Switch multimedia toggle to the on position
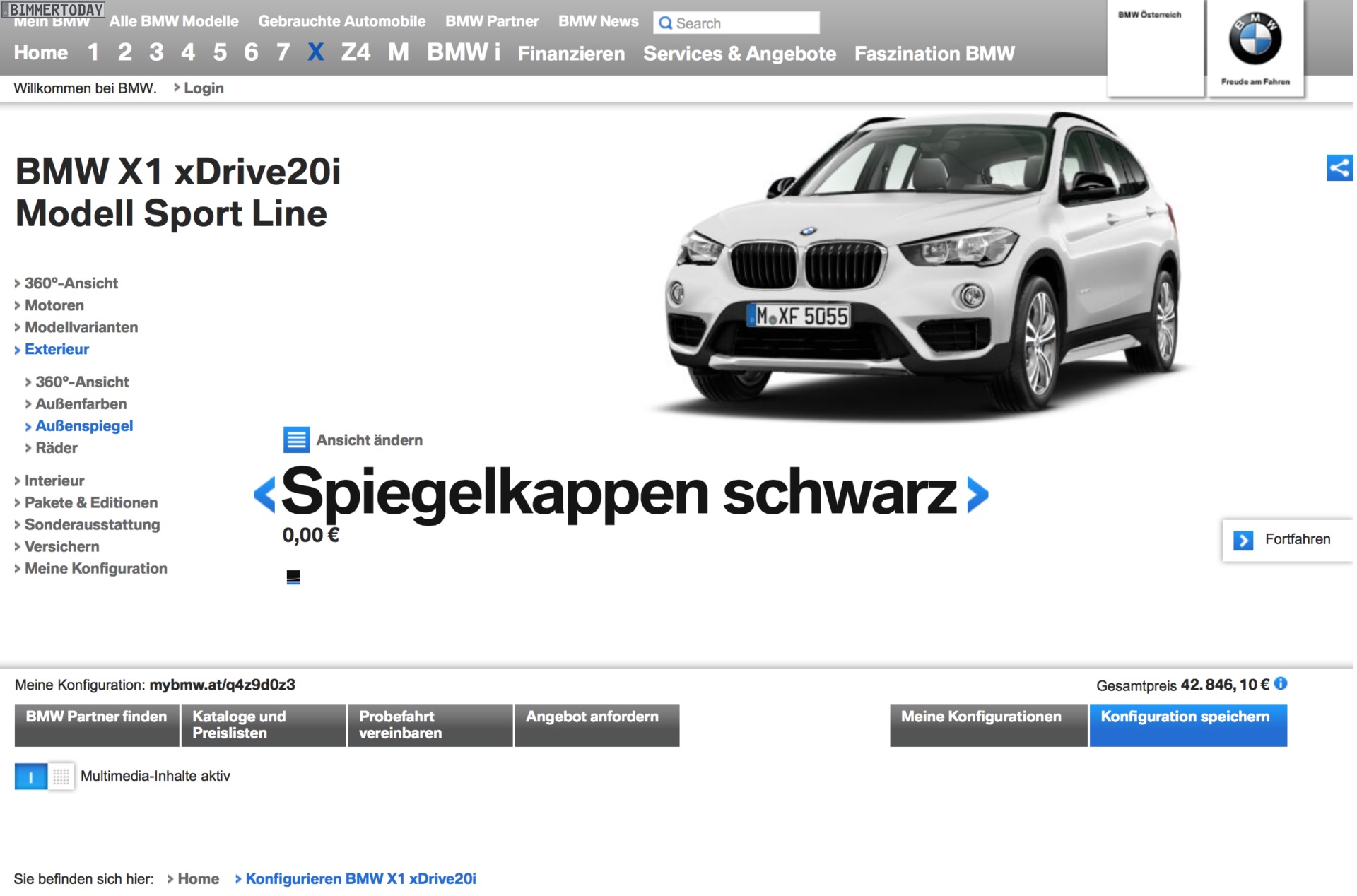1357x896 pixels. pyautogui.click(x=30, y=777)
